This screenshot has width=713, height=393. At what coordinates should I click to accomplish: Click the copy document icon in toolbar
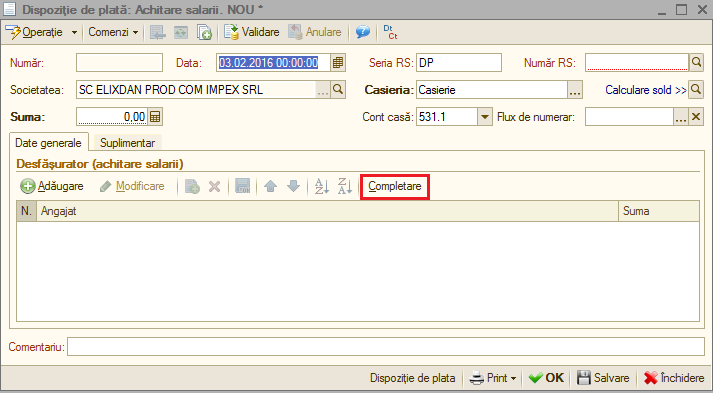[x=204, y=32]
